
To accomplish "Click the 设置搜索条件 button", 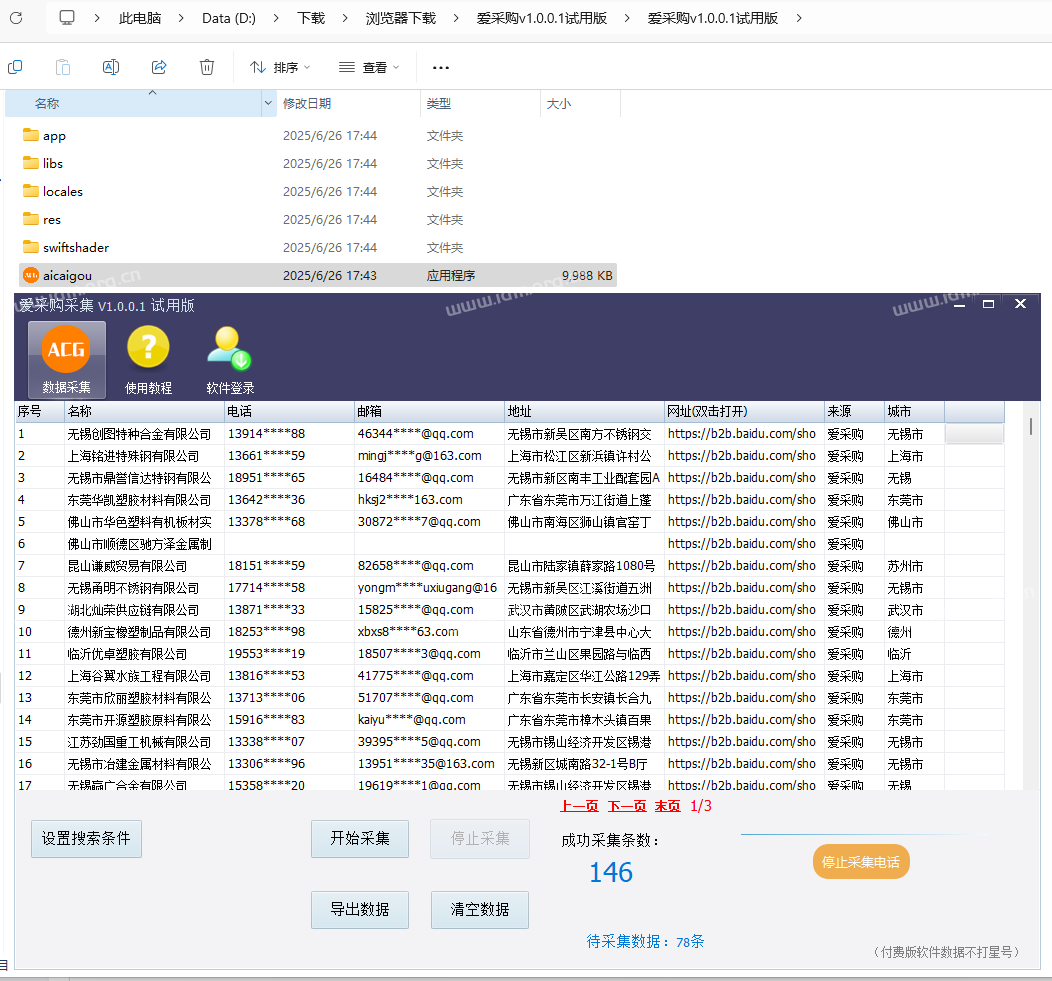I will 87,839.
